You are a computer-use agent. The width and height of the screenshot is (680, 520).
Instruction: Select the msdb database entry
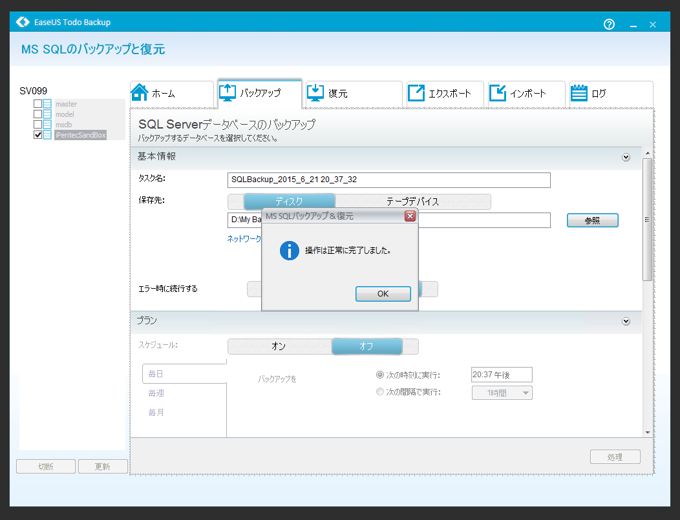click(x=64, y=125)
